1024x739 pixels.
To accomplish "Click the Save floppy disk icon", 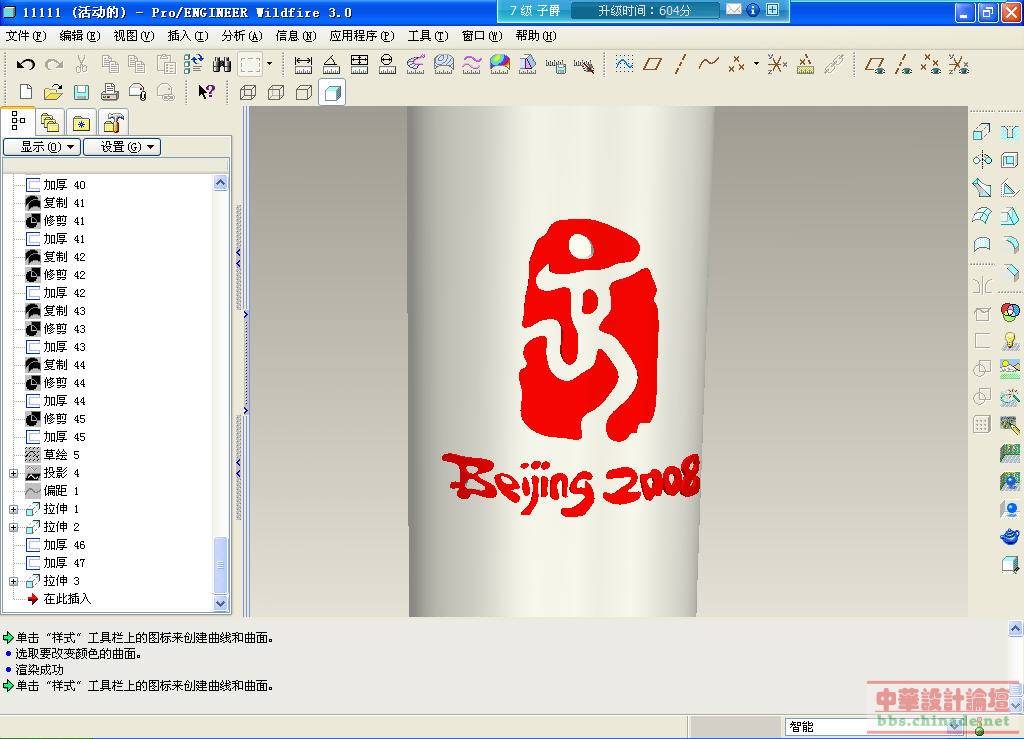I will click(x=81, y=93).
